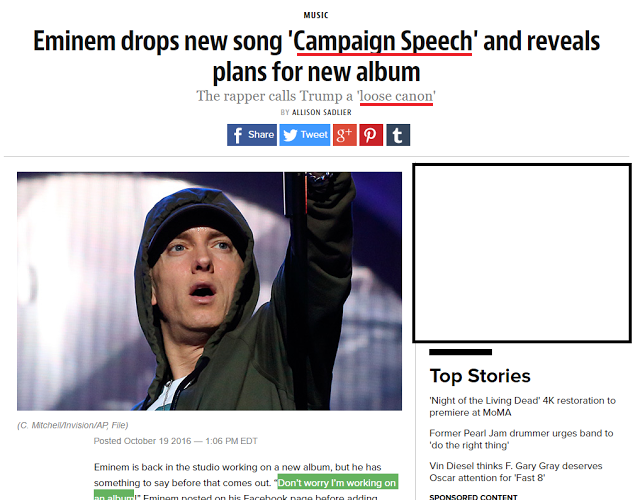
Task: Click the Eminem concert photo
Action: 209,291
